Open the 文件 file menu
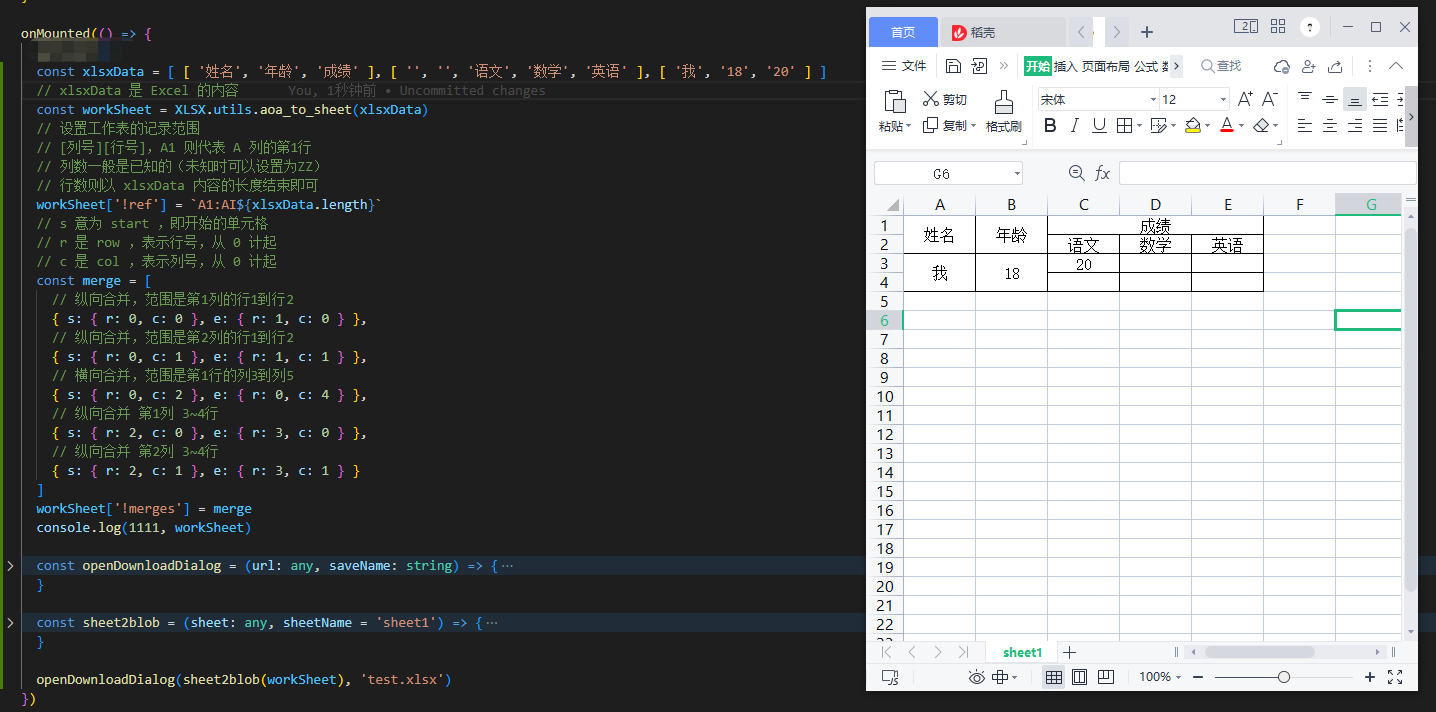This screenshot has width=1436, height=712. tap(904, 66)
